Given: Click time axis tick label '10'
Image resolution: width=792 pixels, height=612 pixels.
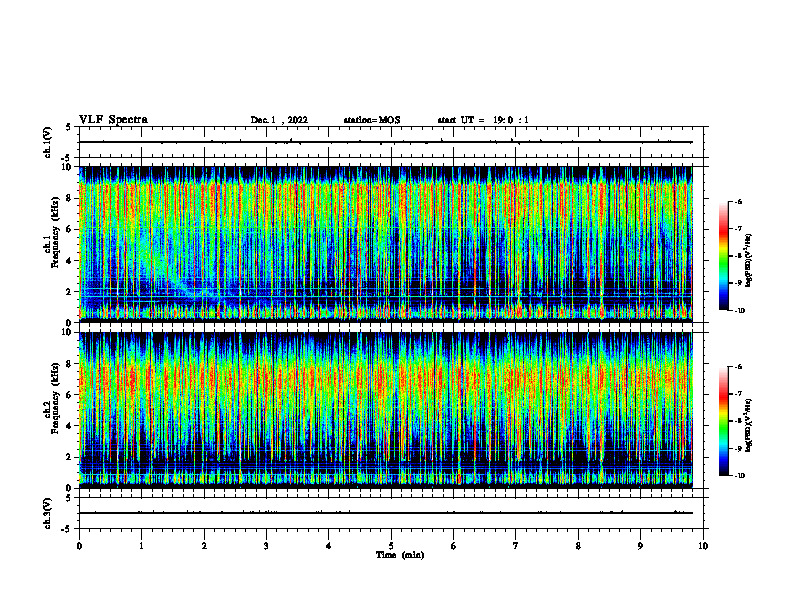Looking at the screenshot, I should [703, 546].
